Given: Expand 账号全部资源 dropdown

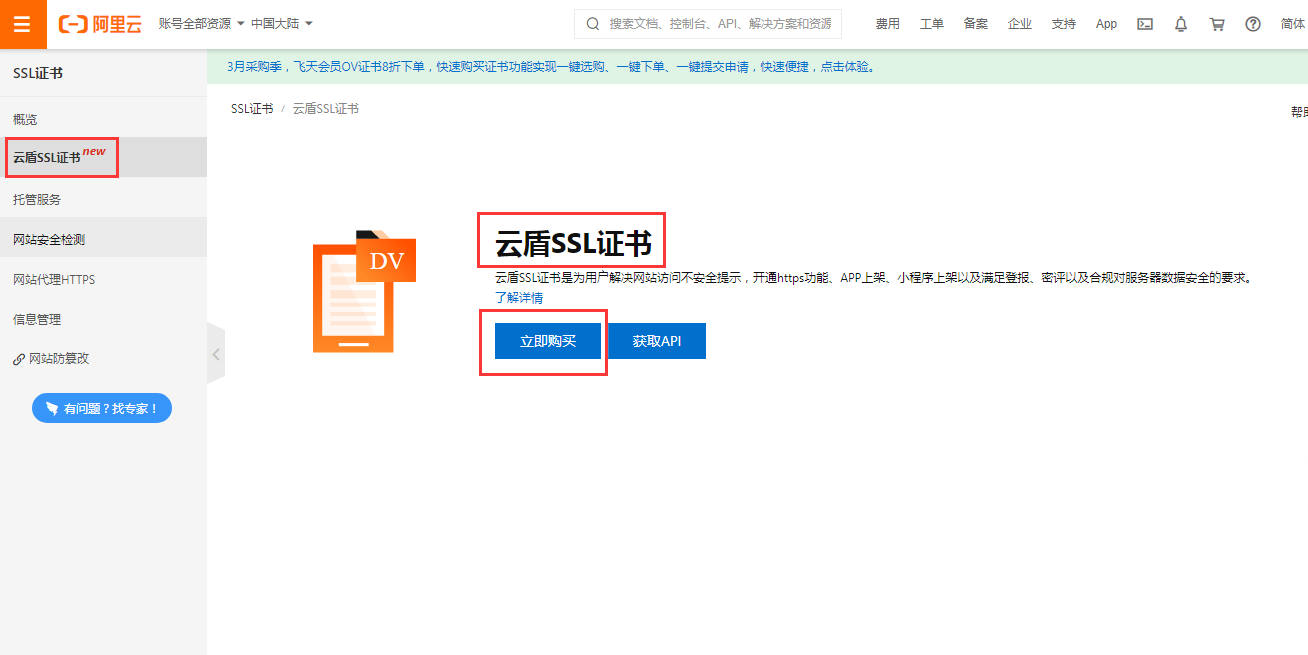Looking at the screenshot, I should tap(202, 24).
